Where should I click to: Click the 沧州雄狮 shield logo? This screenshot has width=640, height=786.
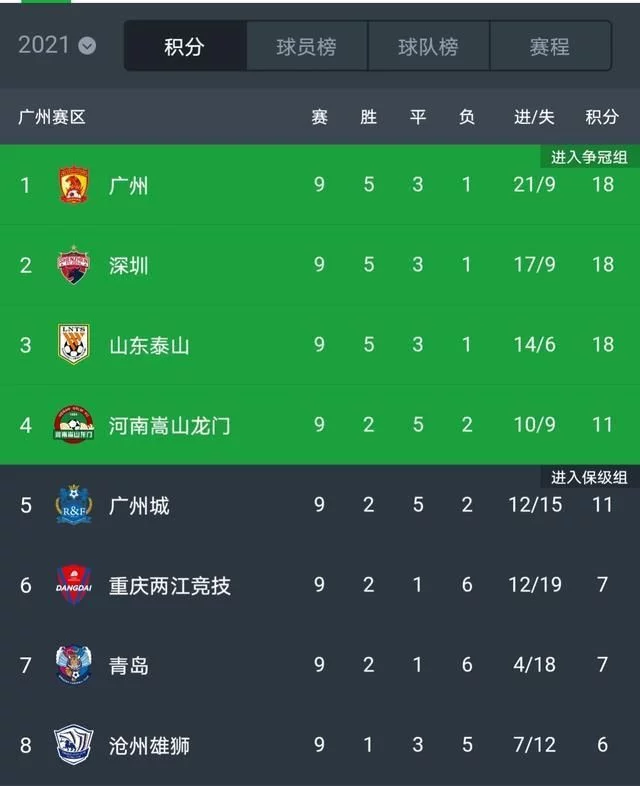[x=74, y=745]
